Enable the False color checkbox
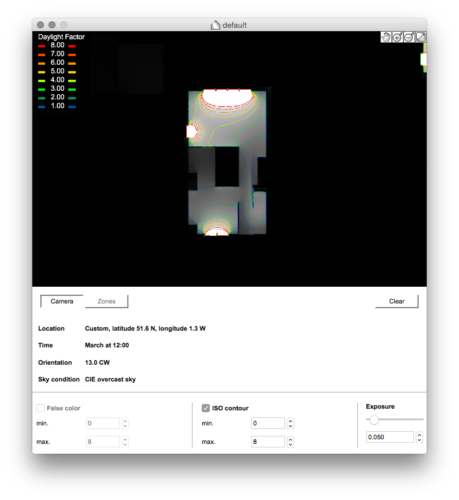The image size is (459, 500). 40,408
